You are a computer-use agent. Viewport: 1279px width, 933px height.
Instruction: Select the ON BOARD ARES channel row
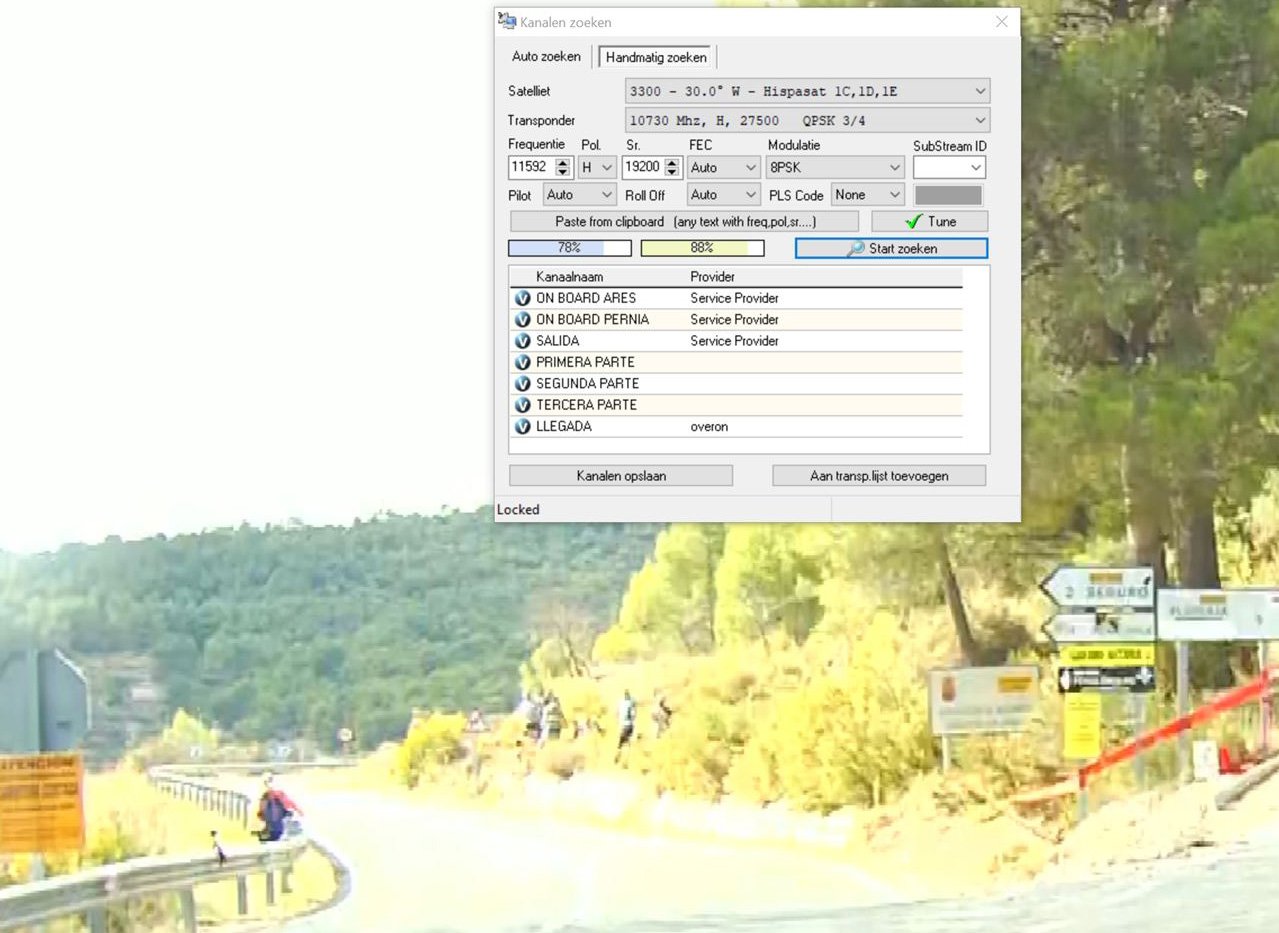click(737, 298)
